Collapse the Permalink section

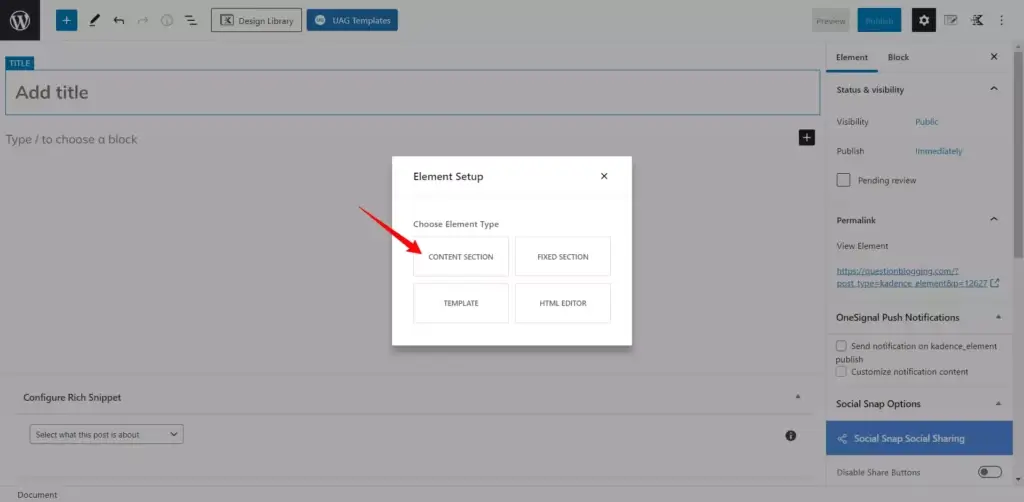pos(993,219)
